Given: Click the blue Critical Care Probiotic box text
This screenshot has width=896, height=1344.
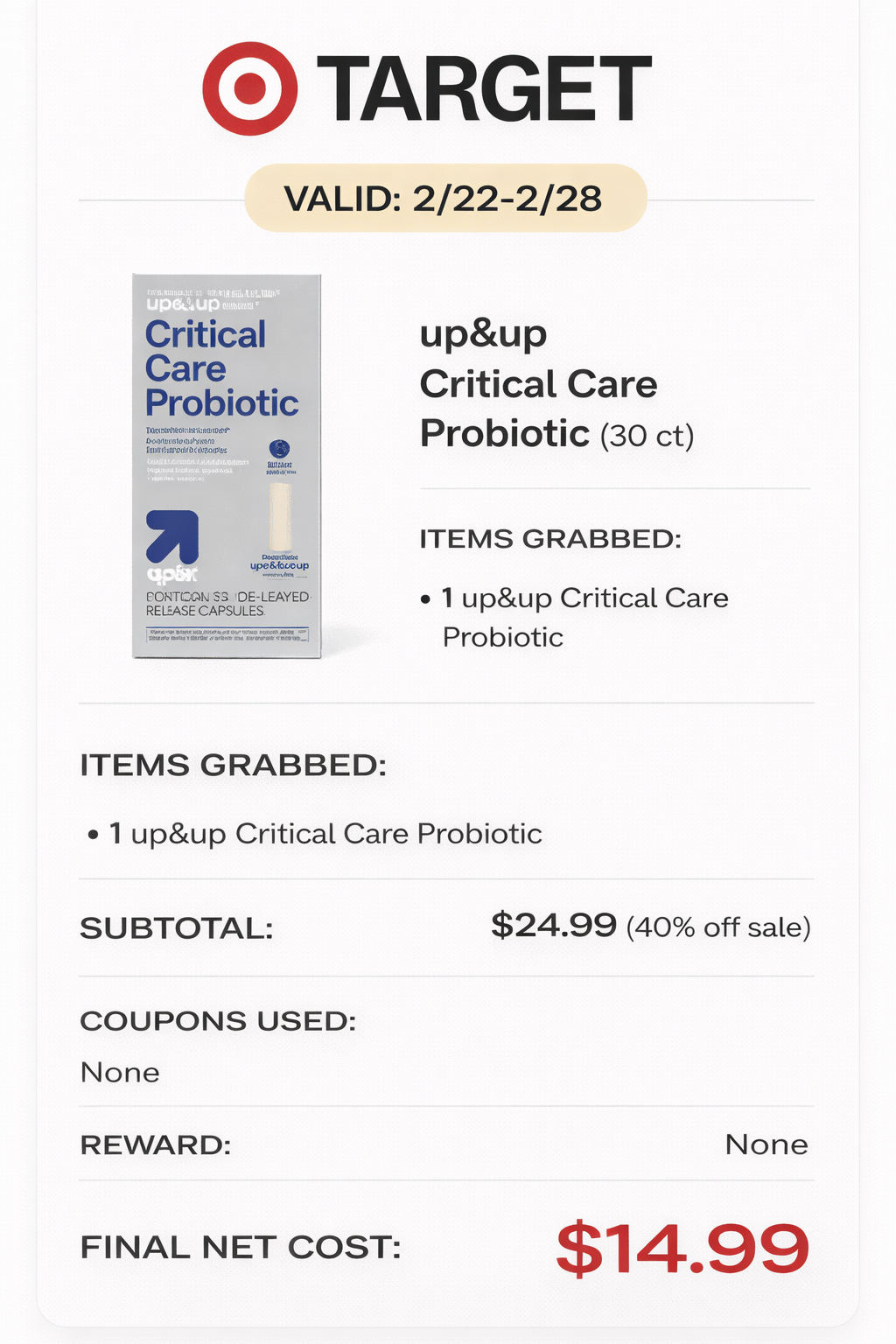Looking at the screenshot, I should pyautogui.click(x=221, y=368).
